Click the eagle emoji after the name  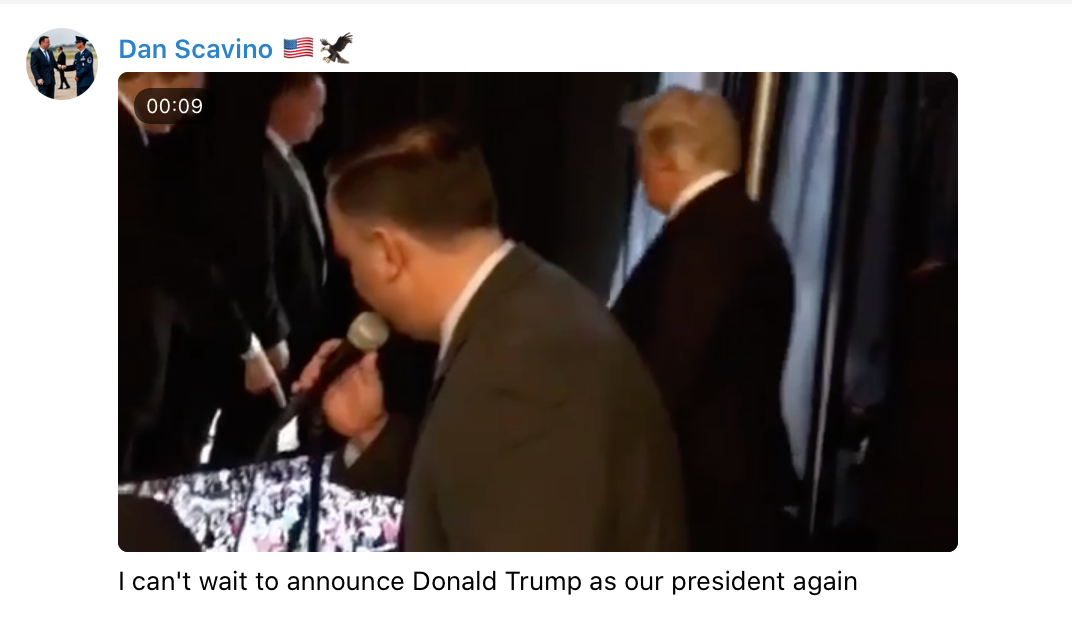336,48
